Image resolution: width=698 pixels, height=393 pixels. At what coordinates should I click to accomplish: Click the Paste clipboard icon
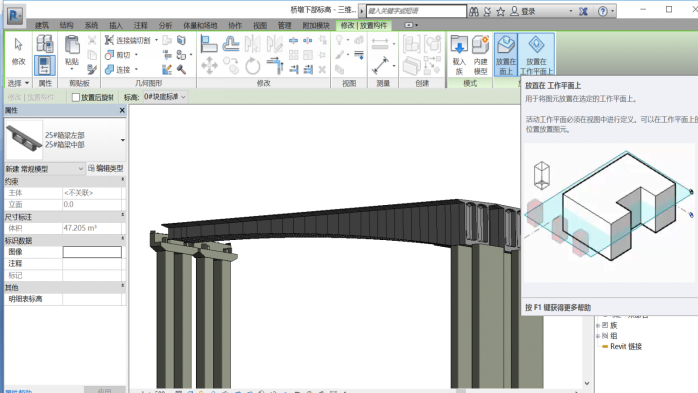point(72,50)
